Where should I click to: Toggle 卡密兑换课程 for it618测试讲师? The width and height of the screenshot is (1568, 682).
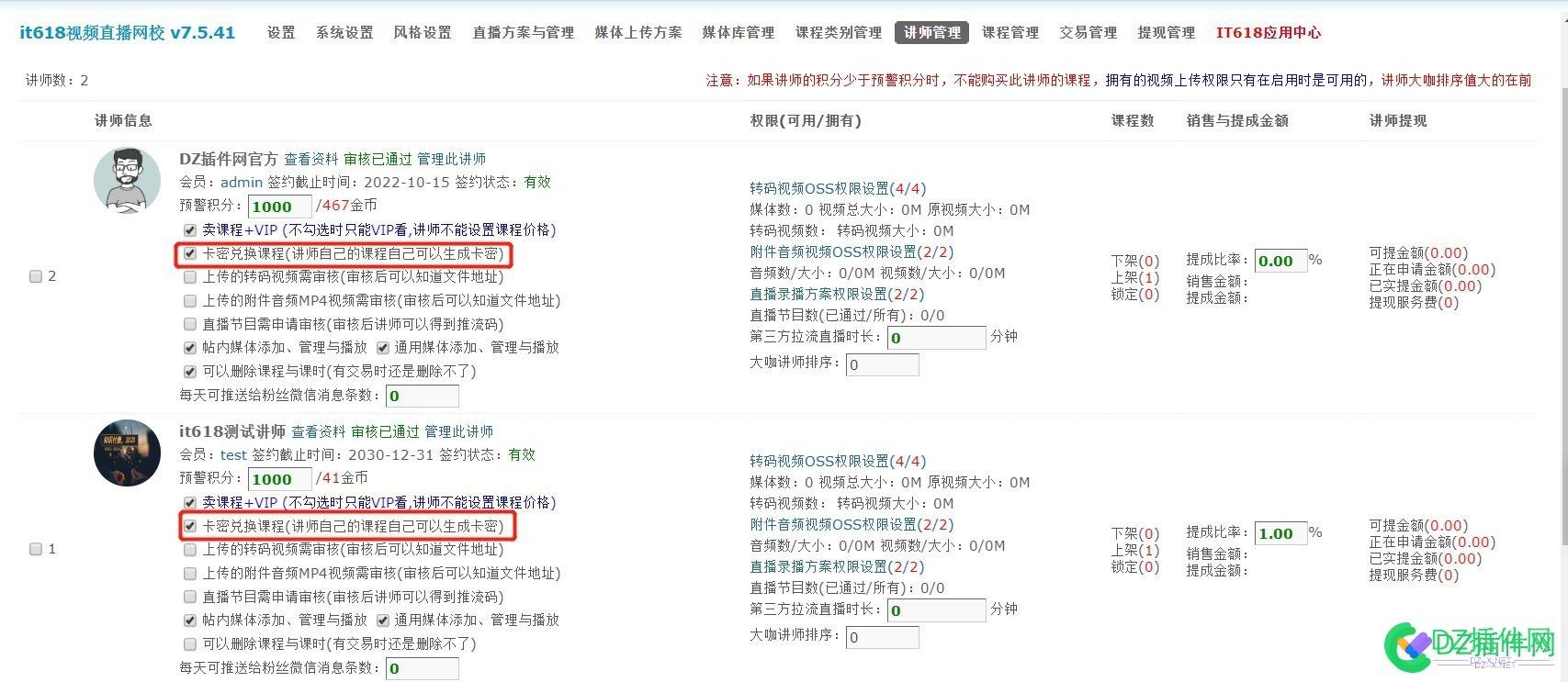(190, 526)
